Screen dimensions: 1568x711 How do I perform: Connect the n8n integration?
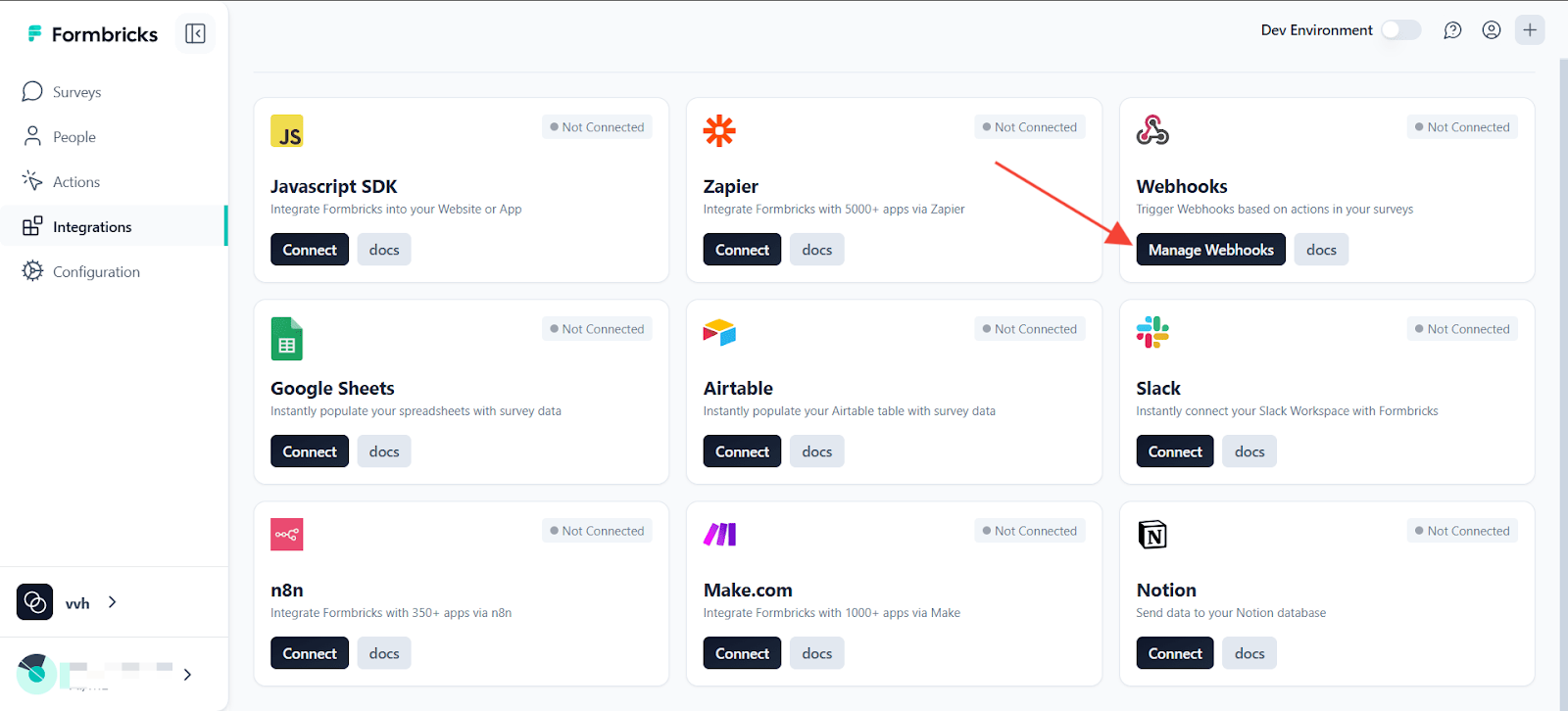point(310,653)
